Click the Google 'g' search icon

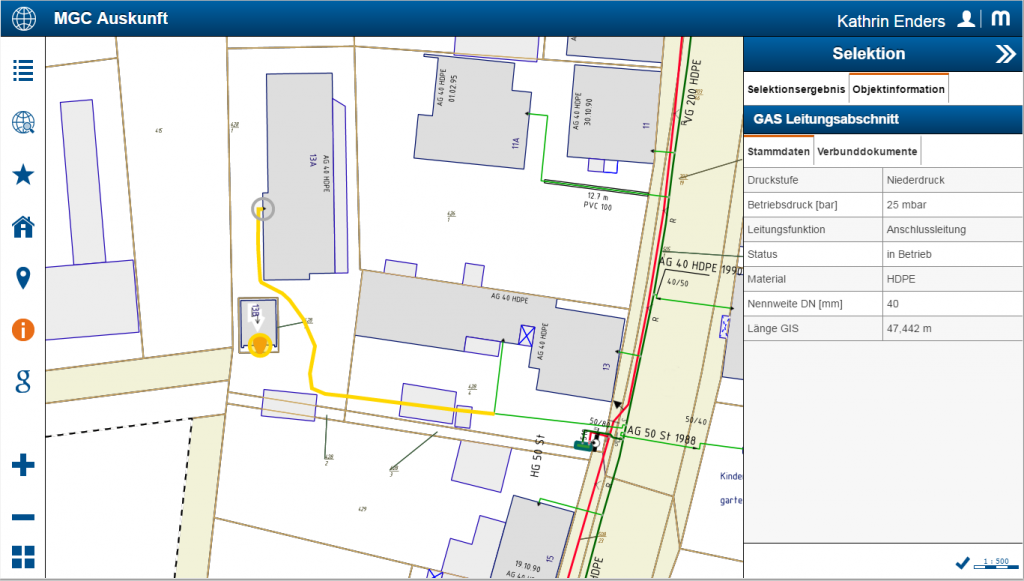click(23, 380)
